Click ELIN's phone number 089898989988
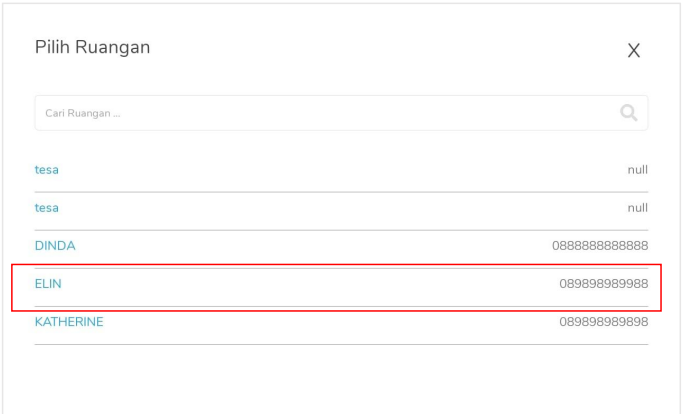The image size is (685, 414). tap(603, 284)
